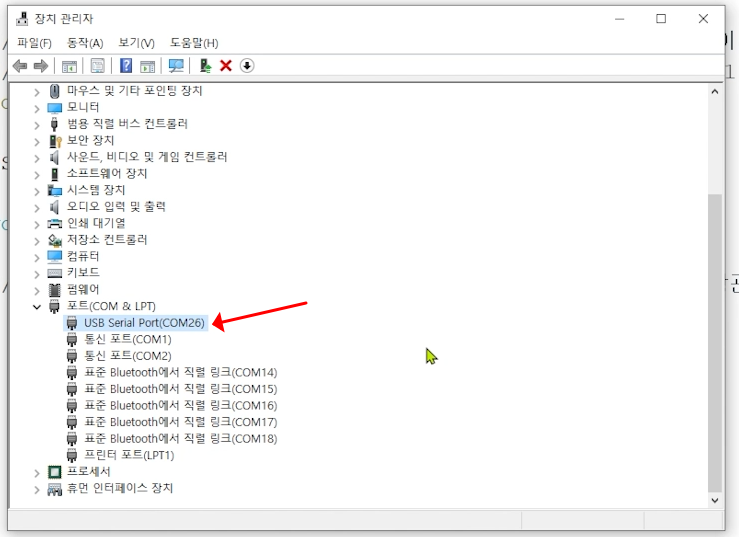
Task: Expand 마우스 및 기타 포인팅 장치
Action: tap(37, 92)
